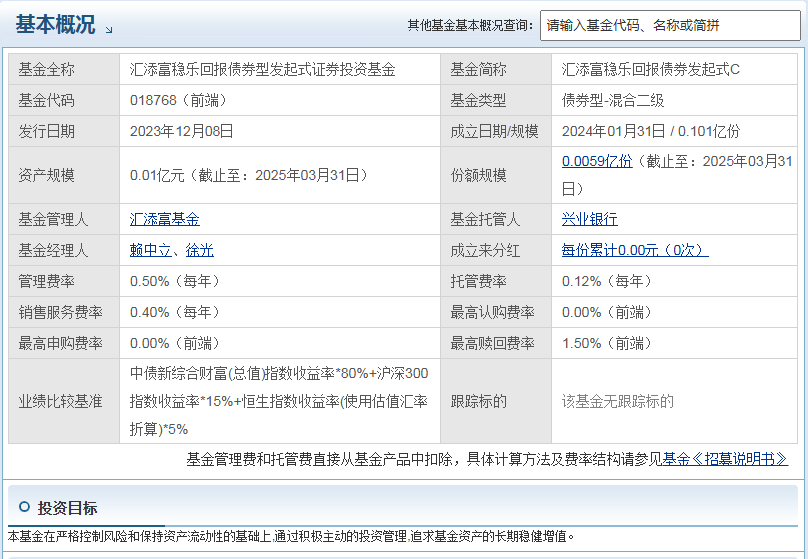This screenshot has height=559, width=808.
Task: Click the 基金简称 row label
Action: [478, 69]
